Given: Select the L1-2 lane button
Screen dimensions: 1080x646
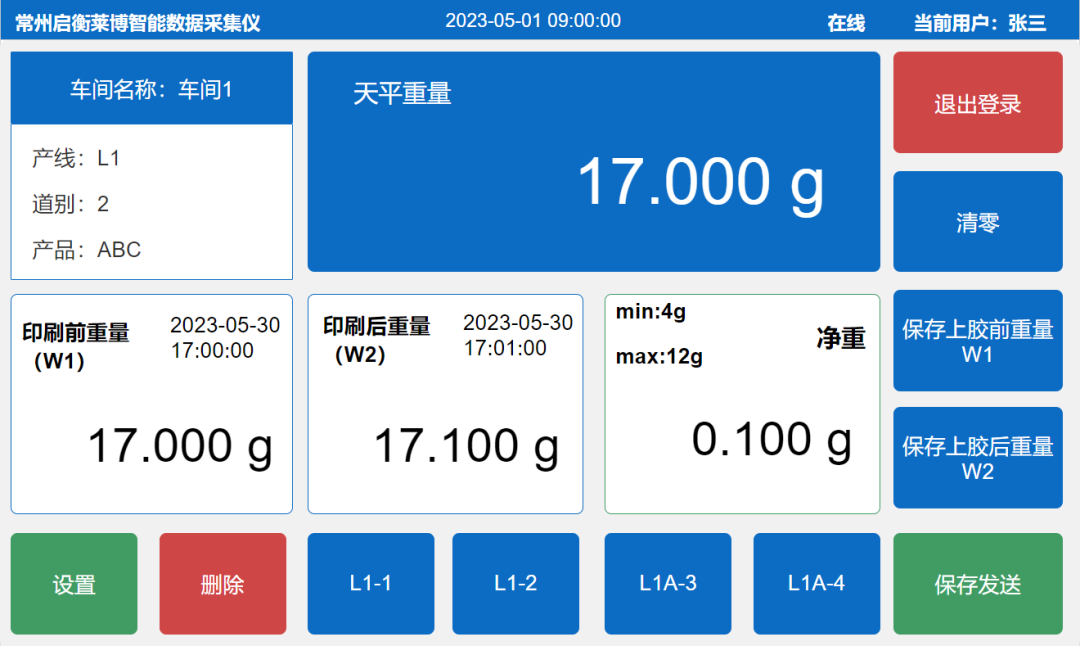Looking at the screenshot, I should 515,584.
